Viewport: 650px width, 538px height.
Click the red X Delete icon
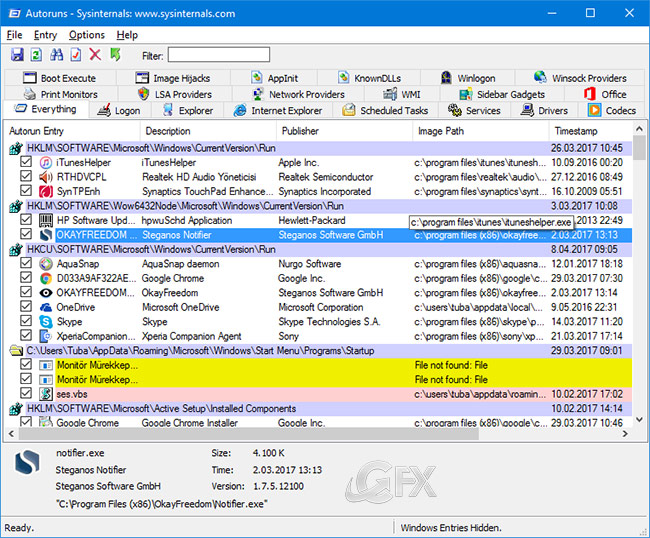[x=95, y=55]
